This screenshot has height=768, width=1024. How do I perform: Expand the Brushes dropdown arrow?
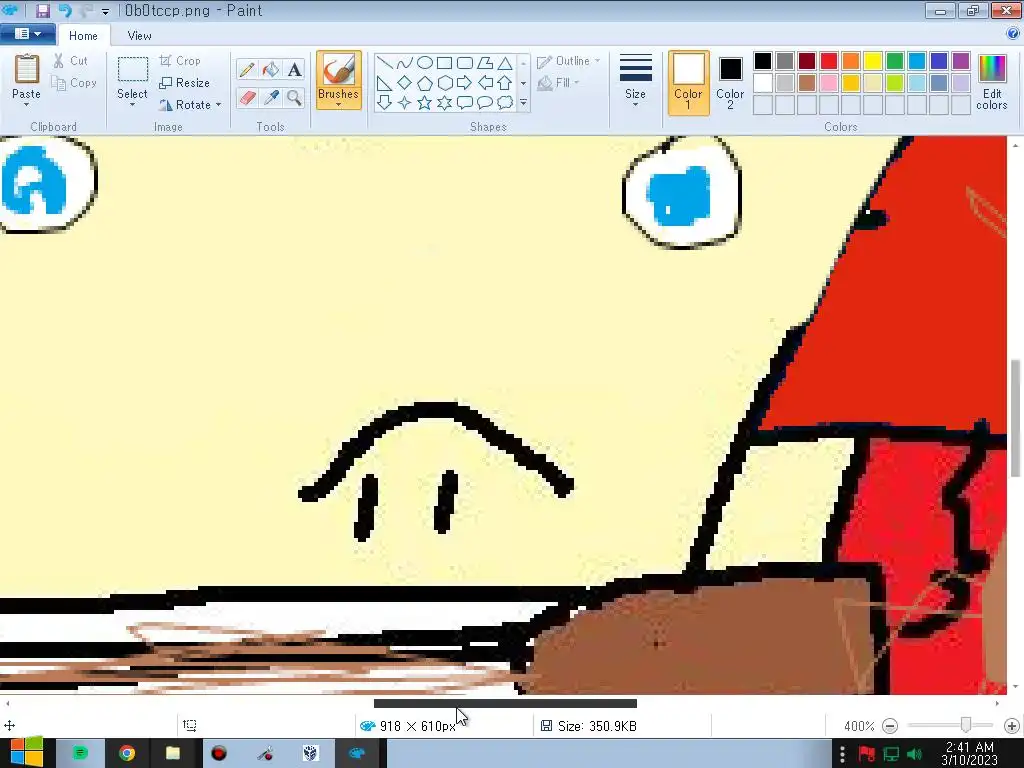(338, 104)
